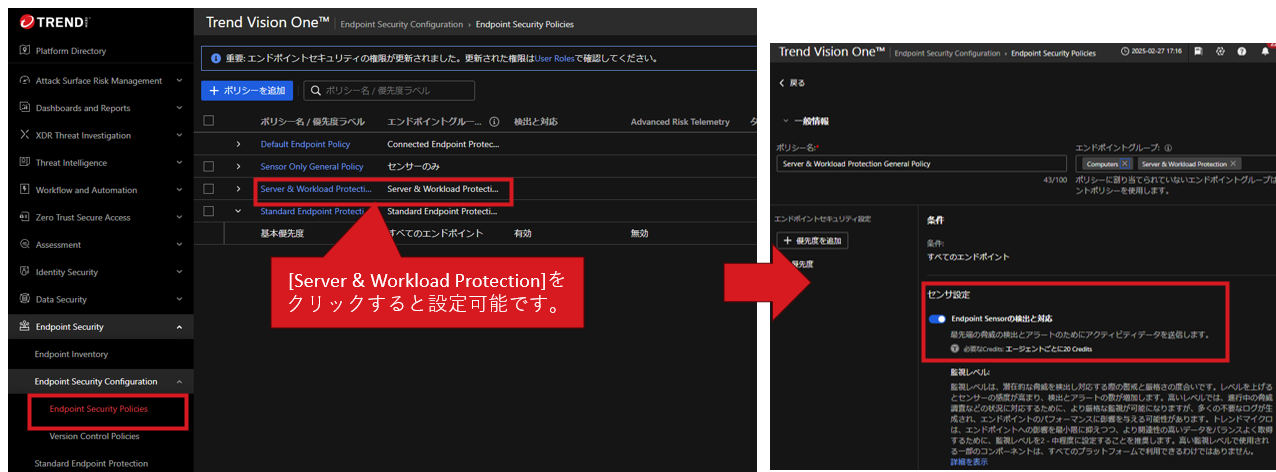Remove the Computers tag from endpoint groups
1276x472 pixels.
tap(1124, 163)
